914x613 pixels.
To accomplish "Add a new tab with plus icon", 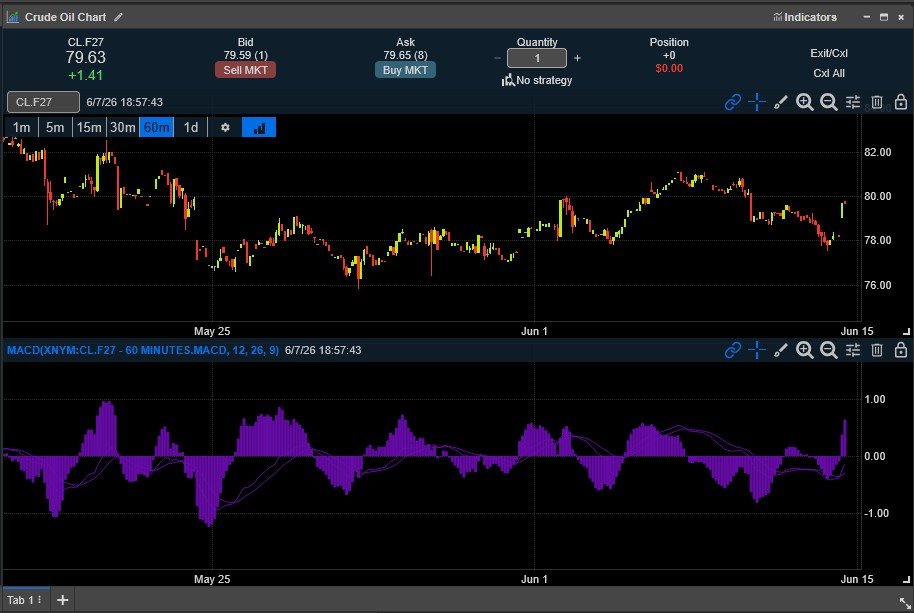I will [x=62, y=600].
